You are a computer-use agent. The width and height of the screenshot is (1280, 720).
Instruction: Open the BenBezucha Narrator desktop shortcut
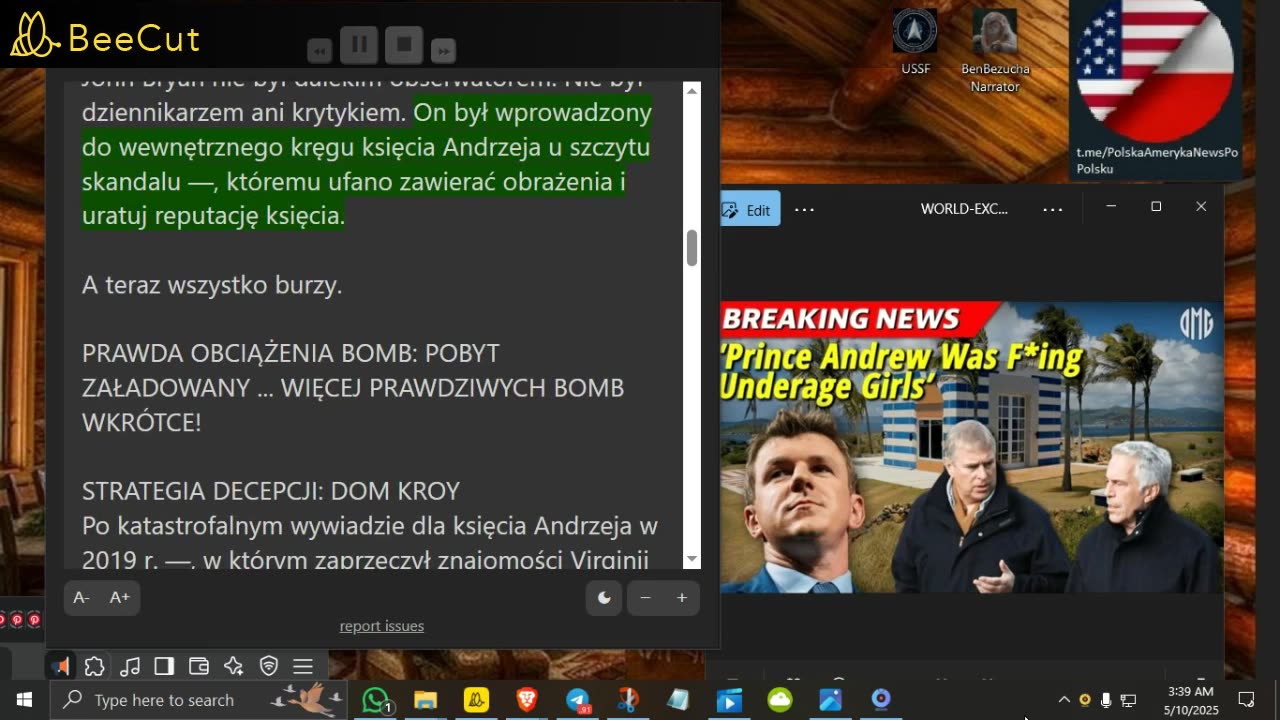[x=995, y=51]
